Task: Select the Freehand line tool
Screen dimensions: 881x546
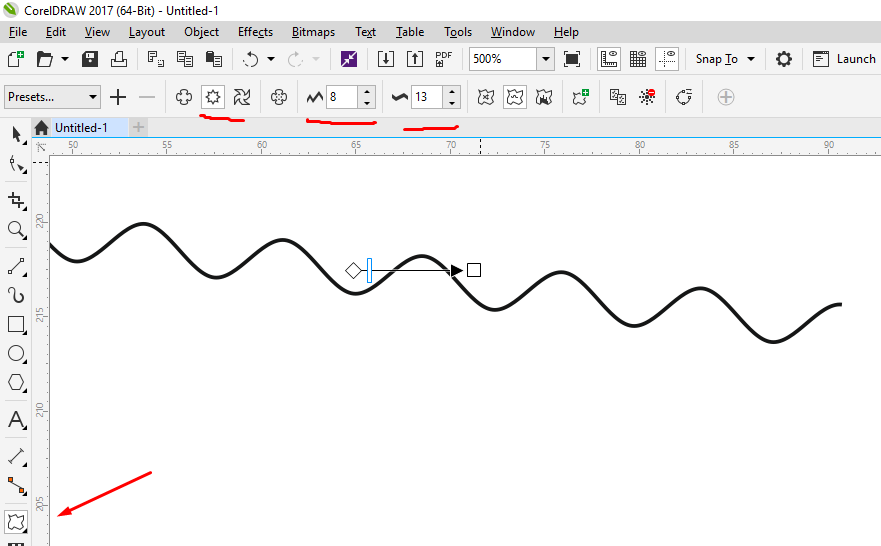Action: click(16, 266)
